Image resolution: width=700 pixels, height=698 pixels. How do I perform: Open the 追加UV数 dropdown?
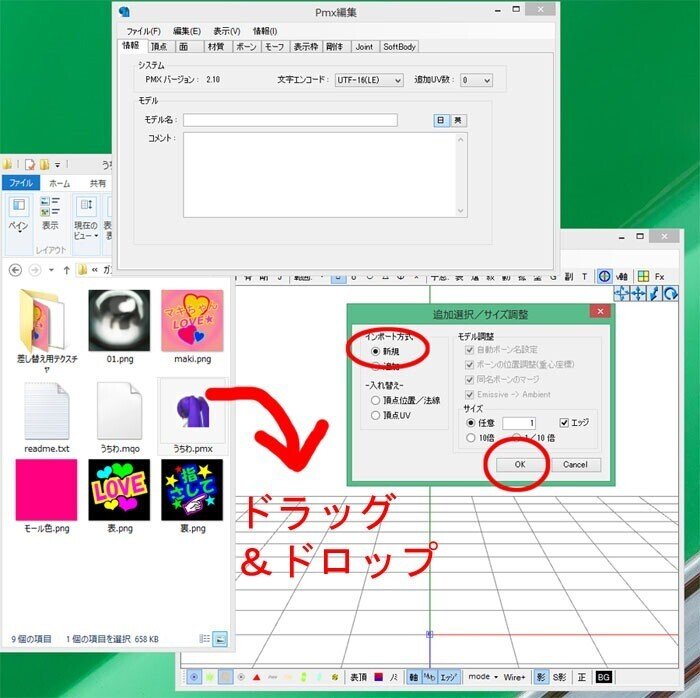click(476, 80)
